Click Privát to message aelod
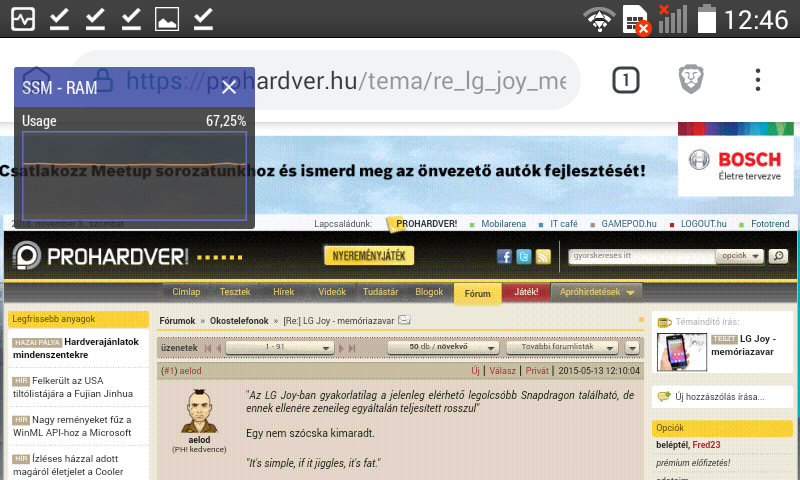 [x=537, y=371]
